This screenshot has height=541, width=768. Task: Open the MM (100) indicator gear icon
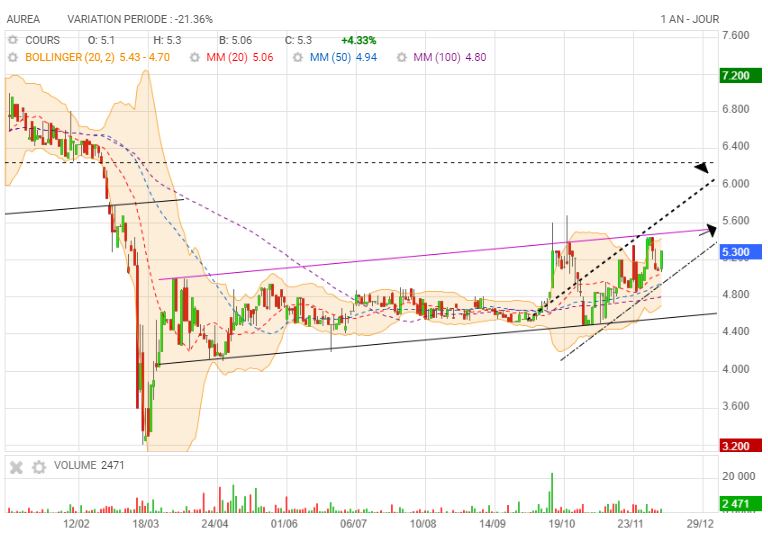pyautogui.click(x=401, y=58)
